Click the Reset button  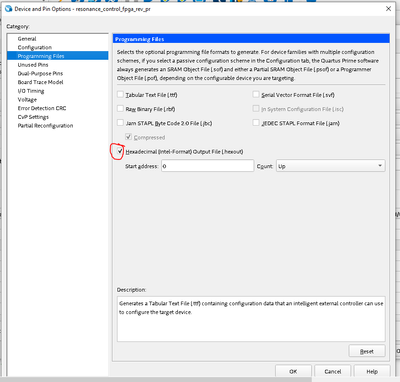(367, 351)
